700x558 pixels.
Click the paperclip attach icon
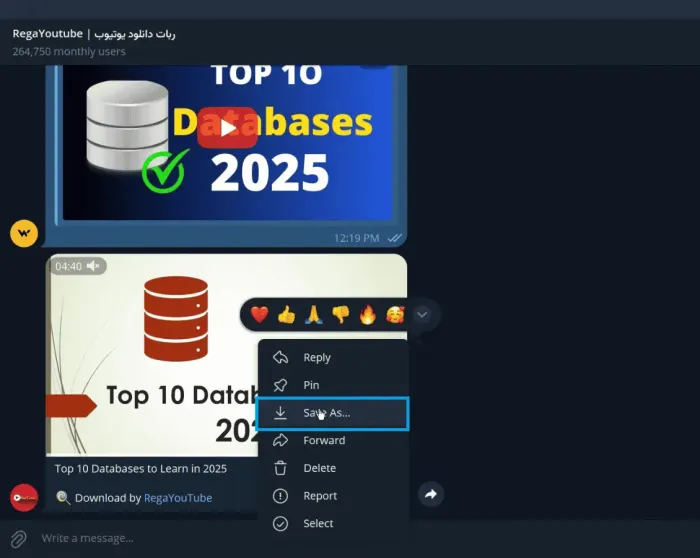pos(18,539)
